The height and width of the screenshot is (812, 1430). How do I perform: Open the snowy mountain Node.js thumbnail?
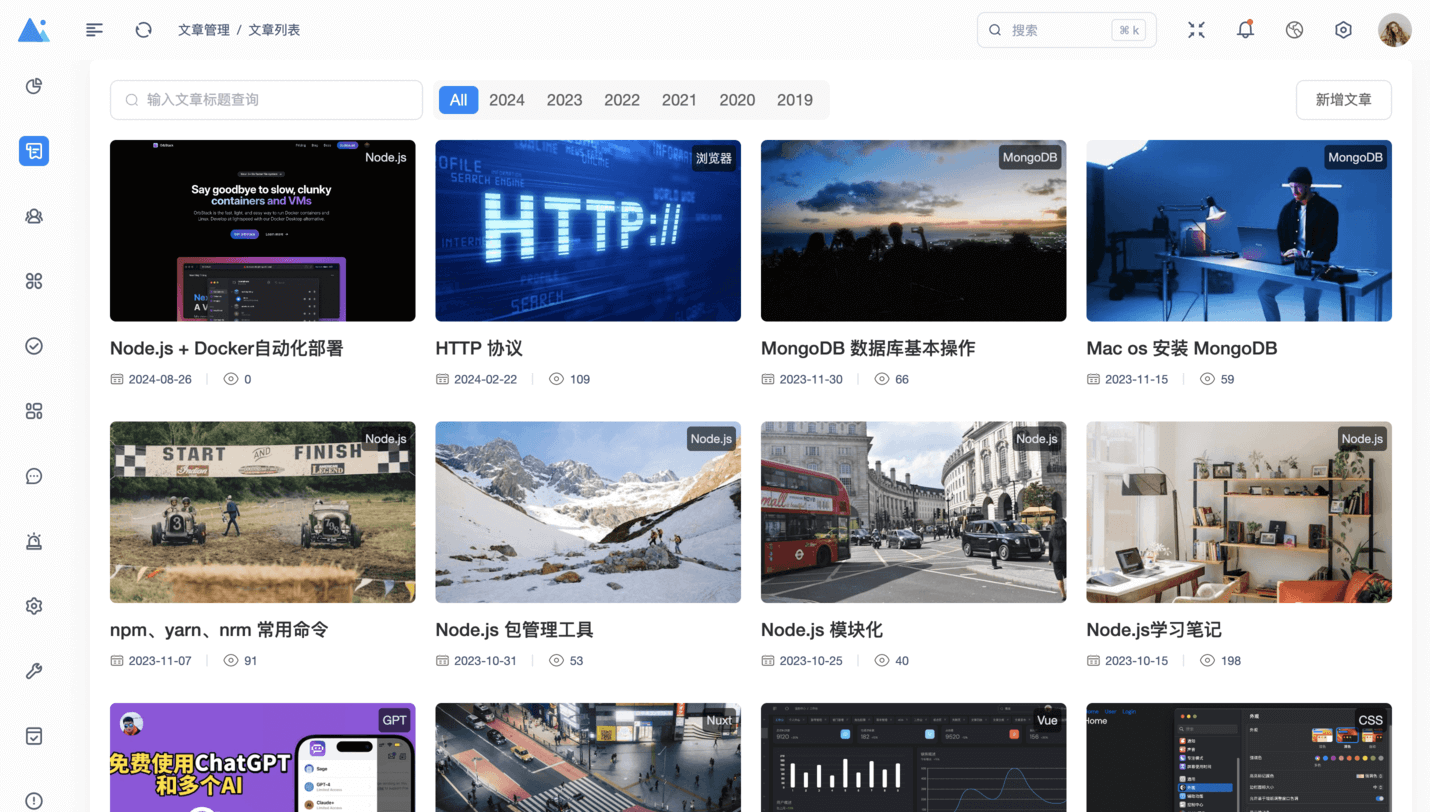click(588, 512)
